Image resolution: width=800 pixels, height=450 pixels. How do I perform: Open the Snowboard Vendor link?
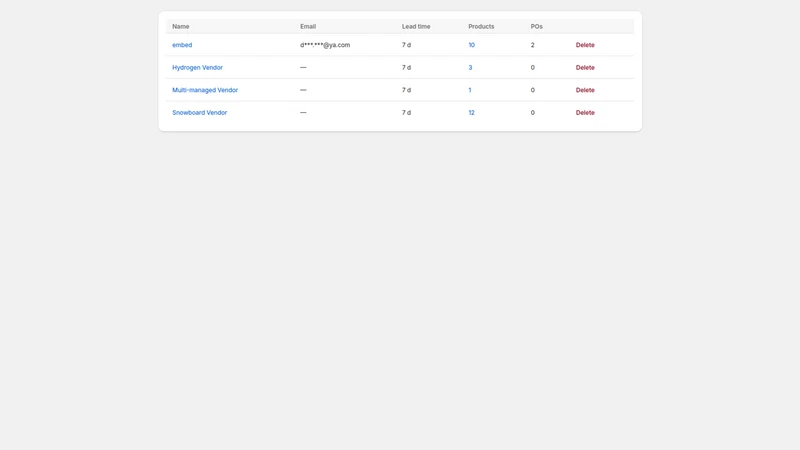(199, 112)
